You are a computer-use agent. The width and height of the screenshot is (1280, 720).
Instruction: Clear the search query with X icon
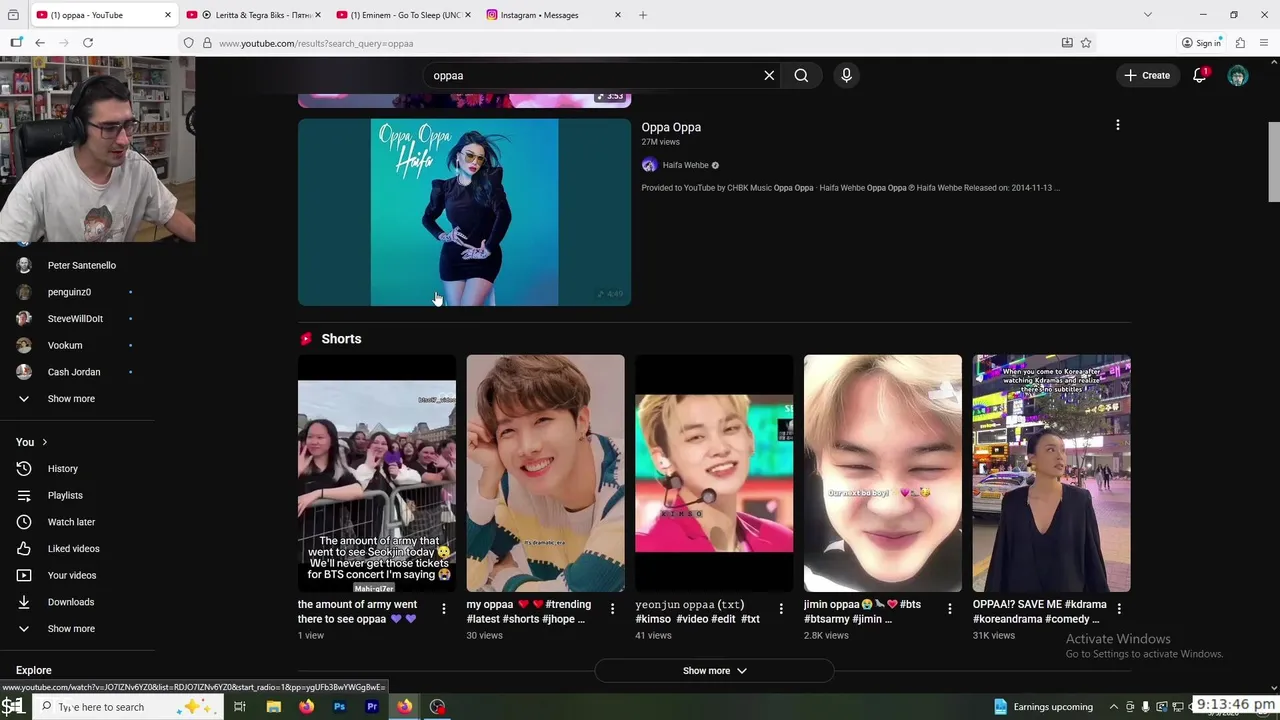[x=769, y=75]
